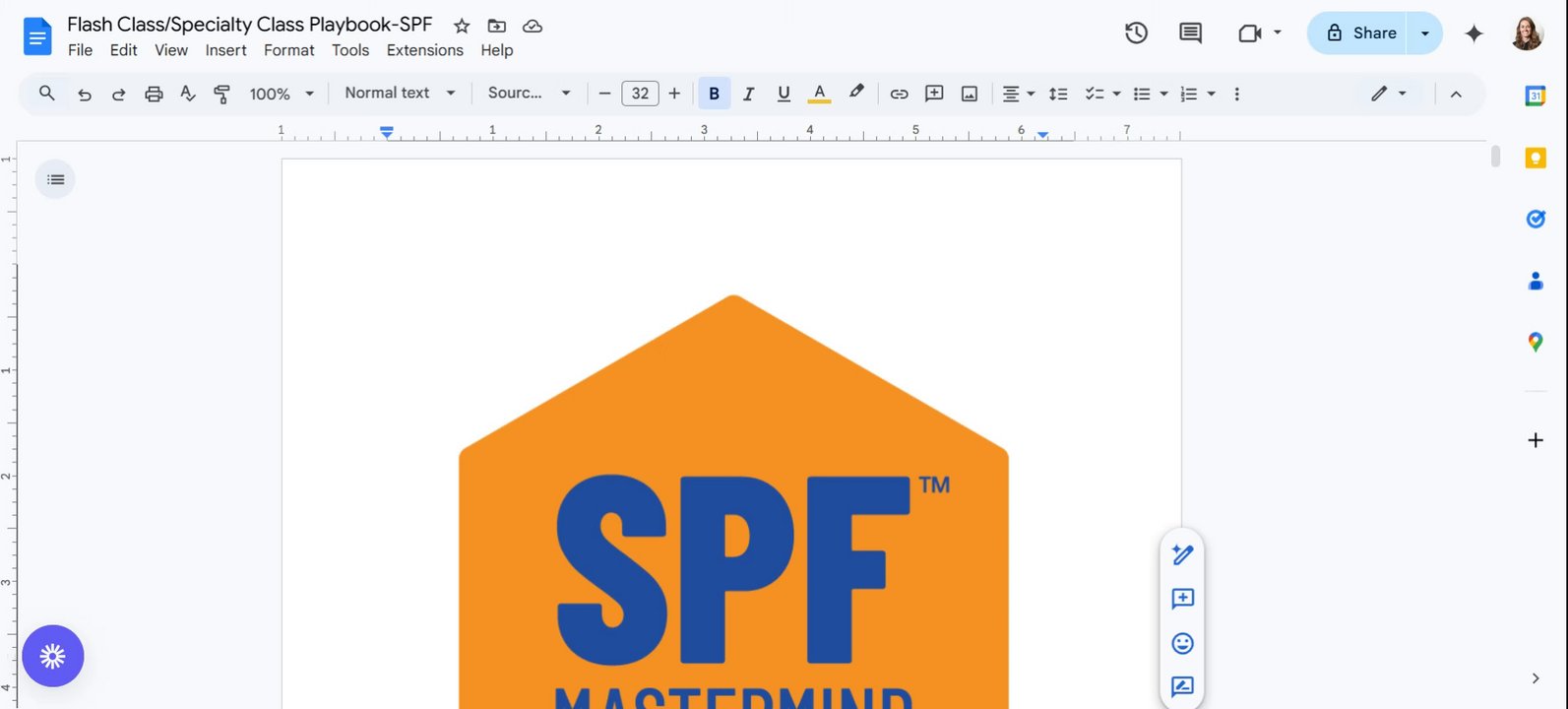The height and width of the screenshot is (709, 1568).
Task: Open bulleted list options dropdown arrow
Action: click(x=1163, y=94)
